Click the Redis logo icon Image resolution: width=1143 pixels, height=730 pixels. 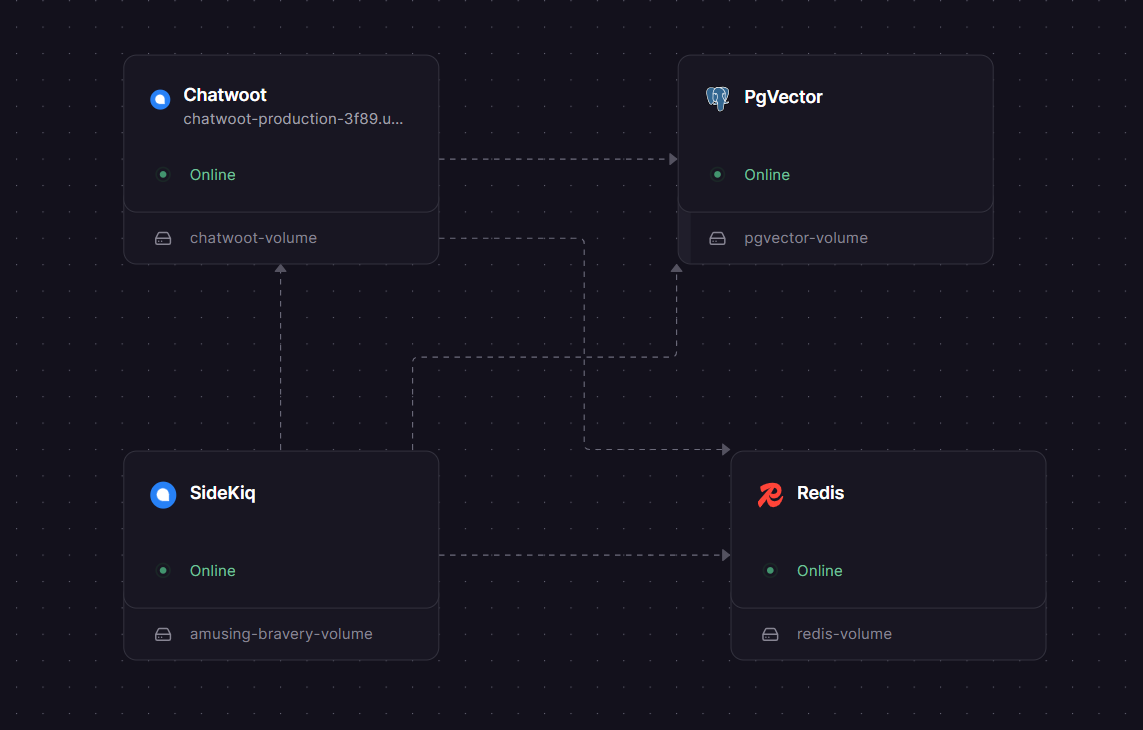[770, 495]
